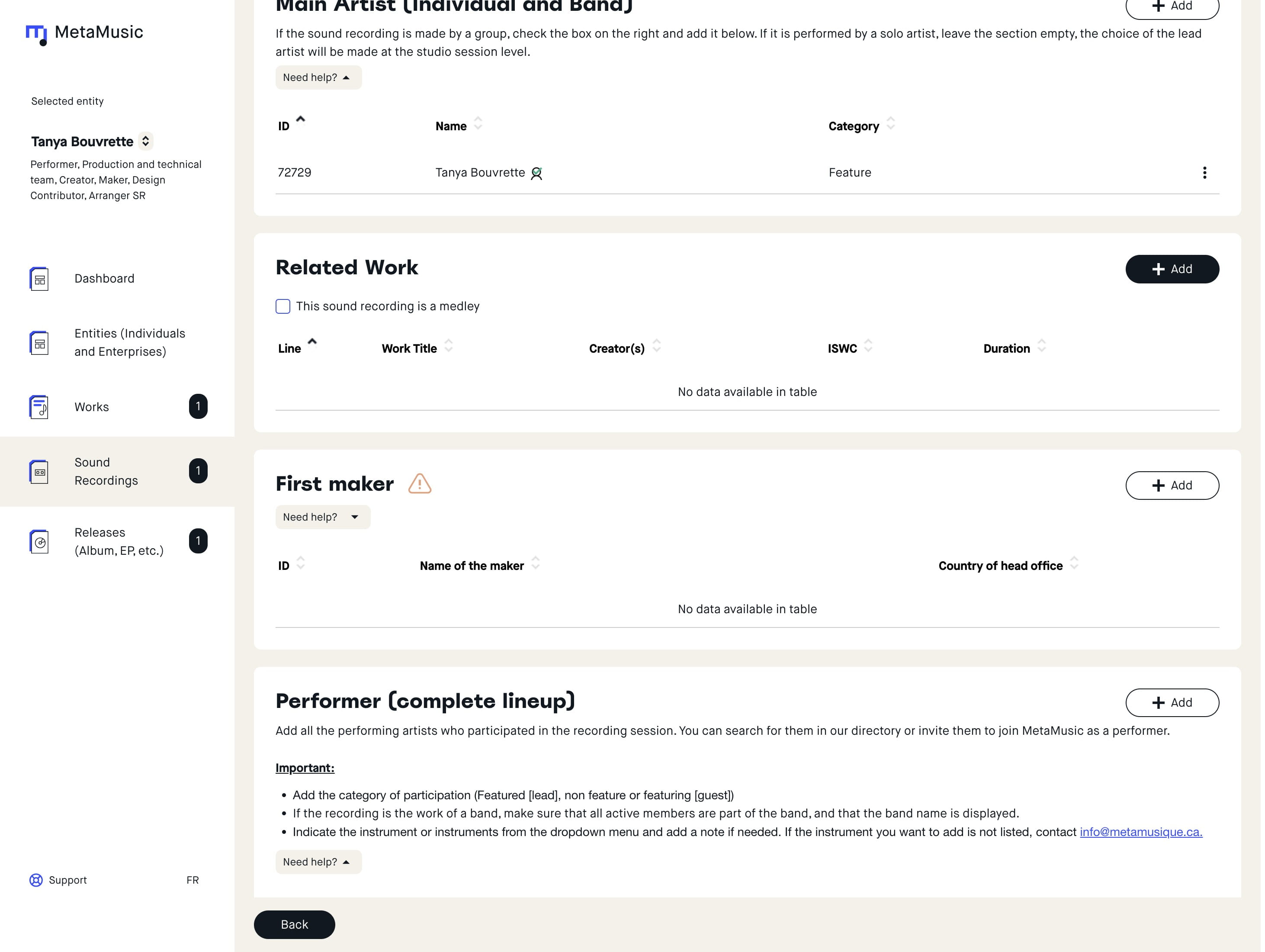
Task: Click the First maker warning triangle
Action: 420,484
